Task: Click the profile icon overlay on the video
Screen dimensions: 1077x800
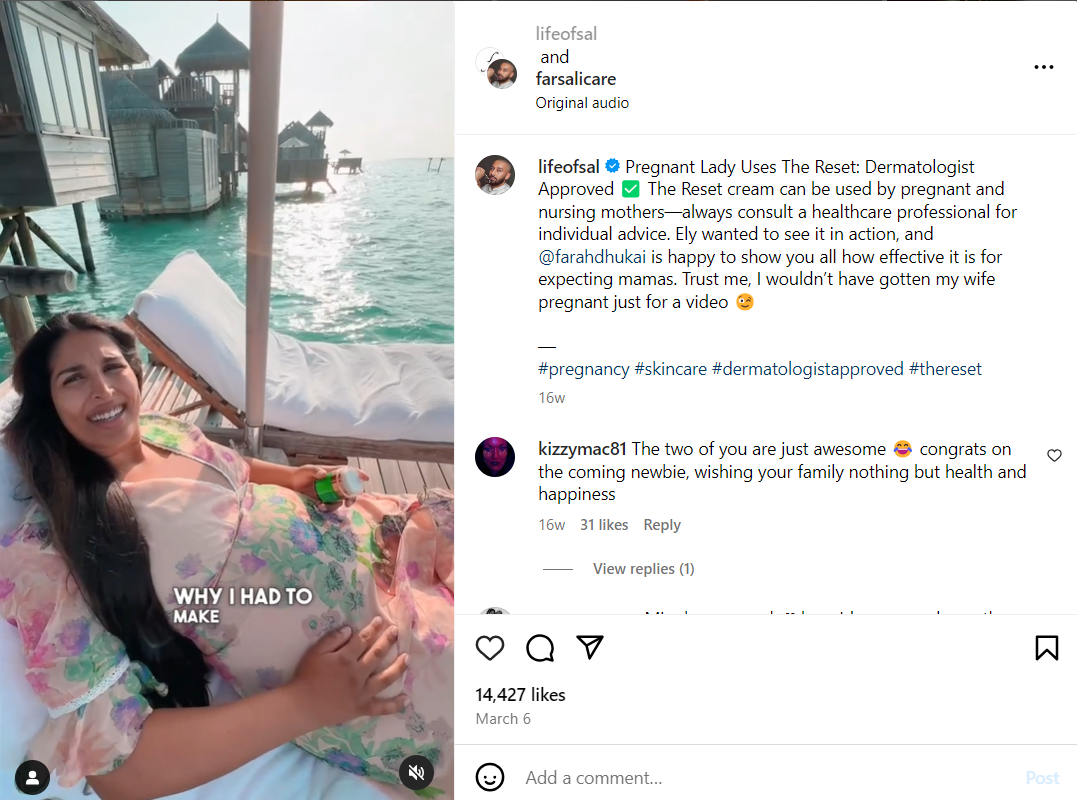Action: (x=31, y=777)
